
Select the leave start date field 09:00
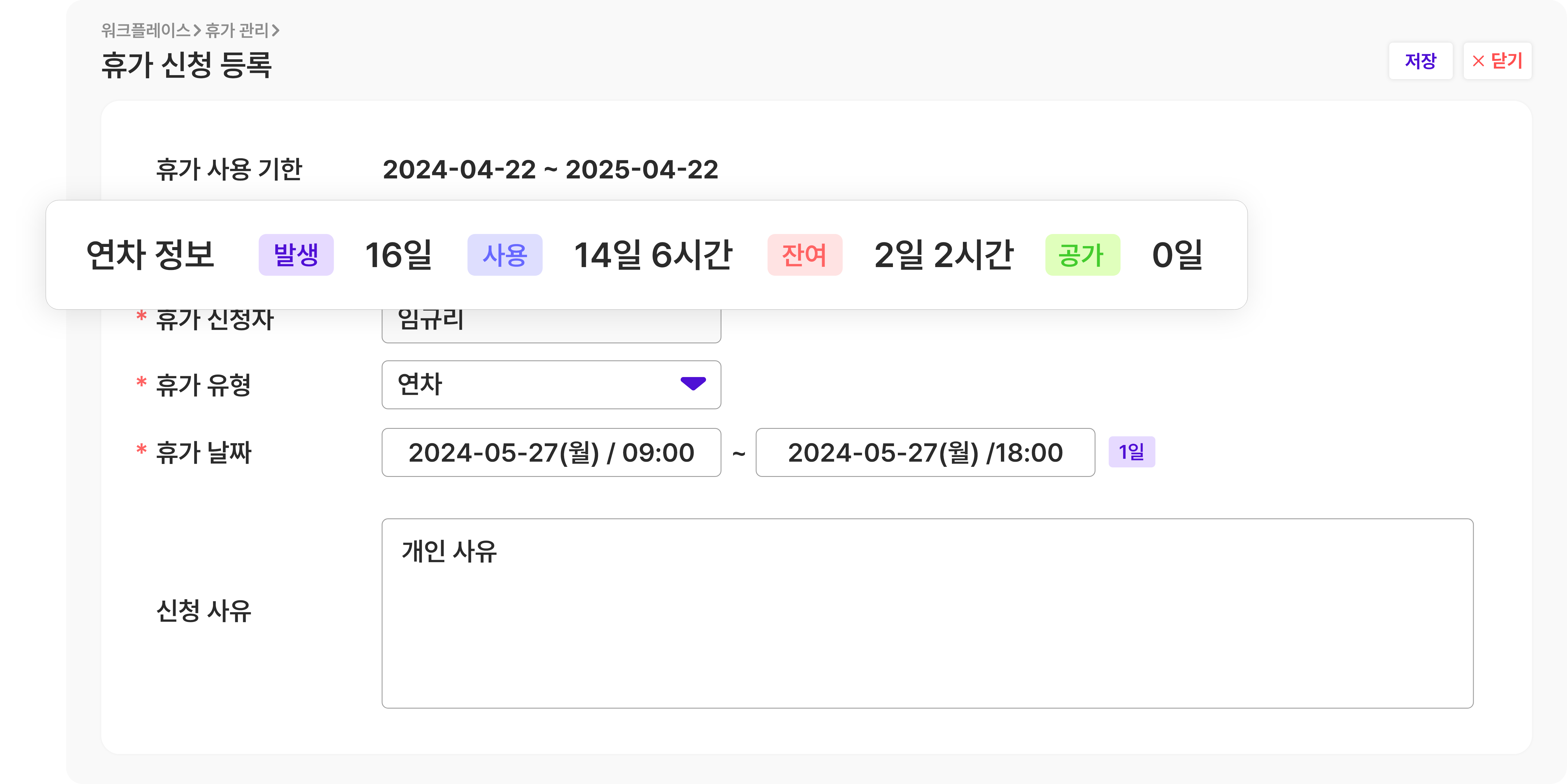(551, 452)
